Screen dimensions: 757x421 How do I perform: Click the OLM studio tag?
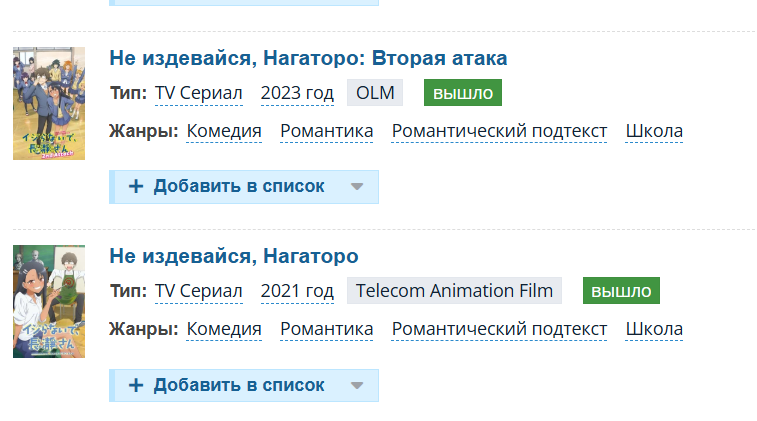[375, 93]
